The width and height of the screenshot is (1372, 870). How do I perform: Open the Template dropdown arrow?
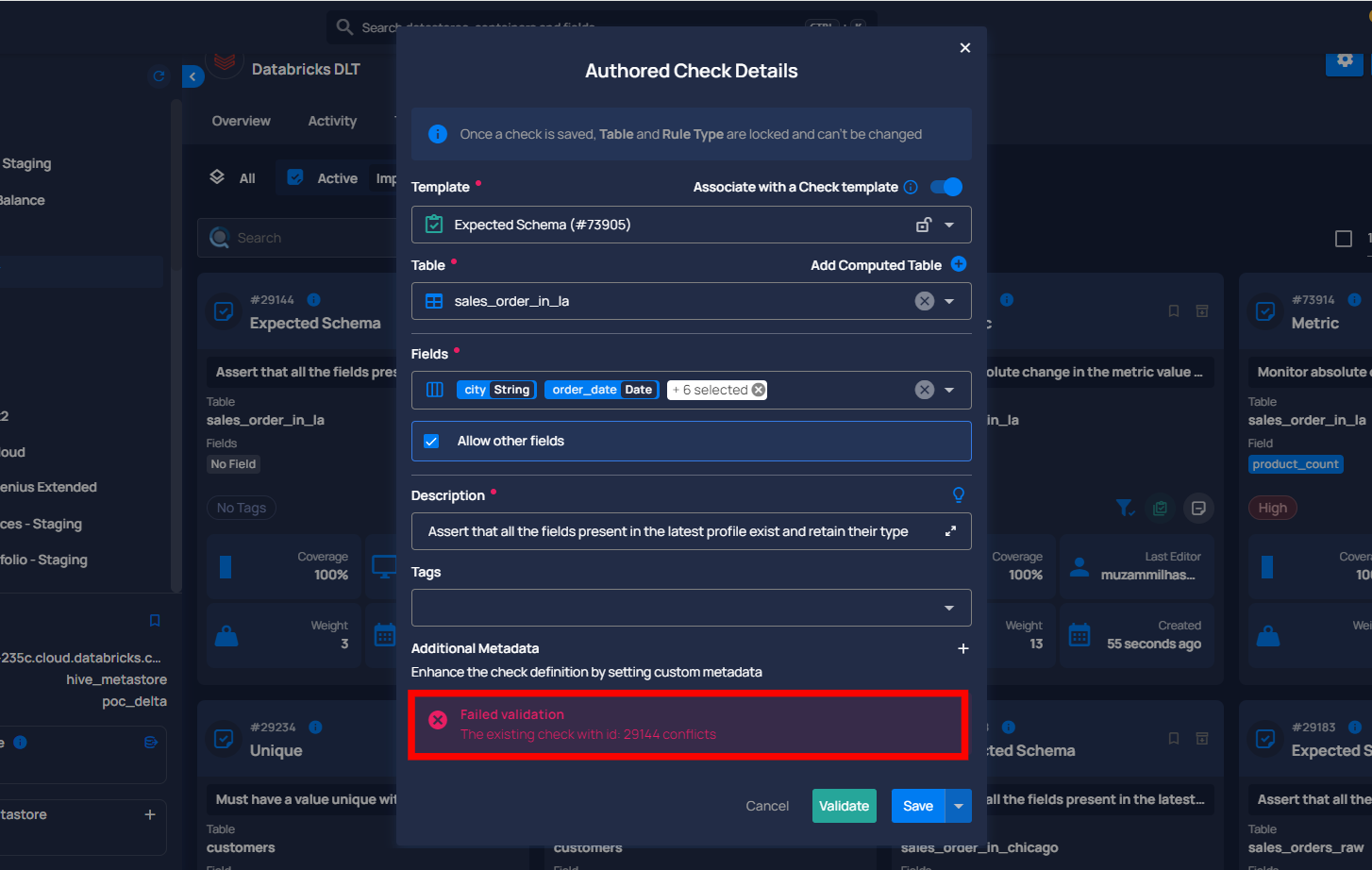tap(949, 225)
